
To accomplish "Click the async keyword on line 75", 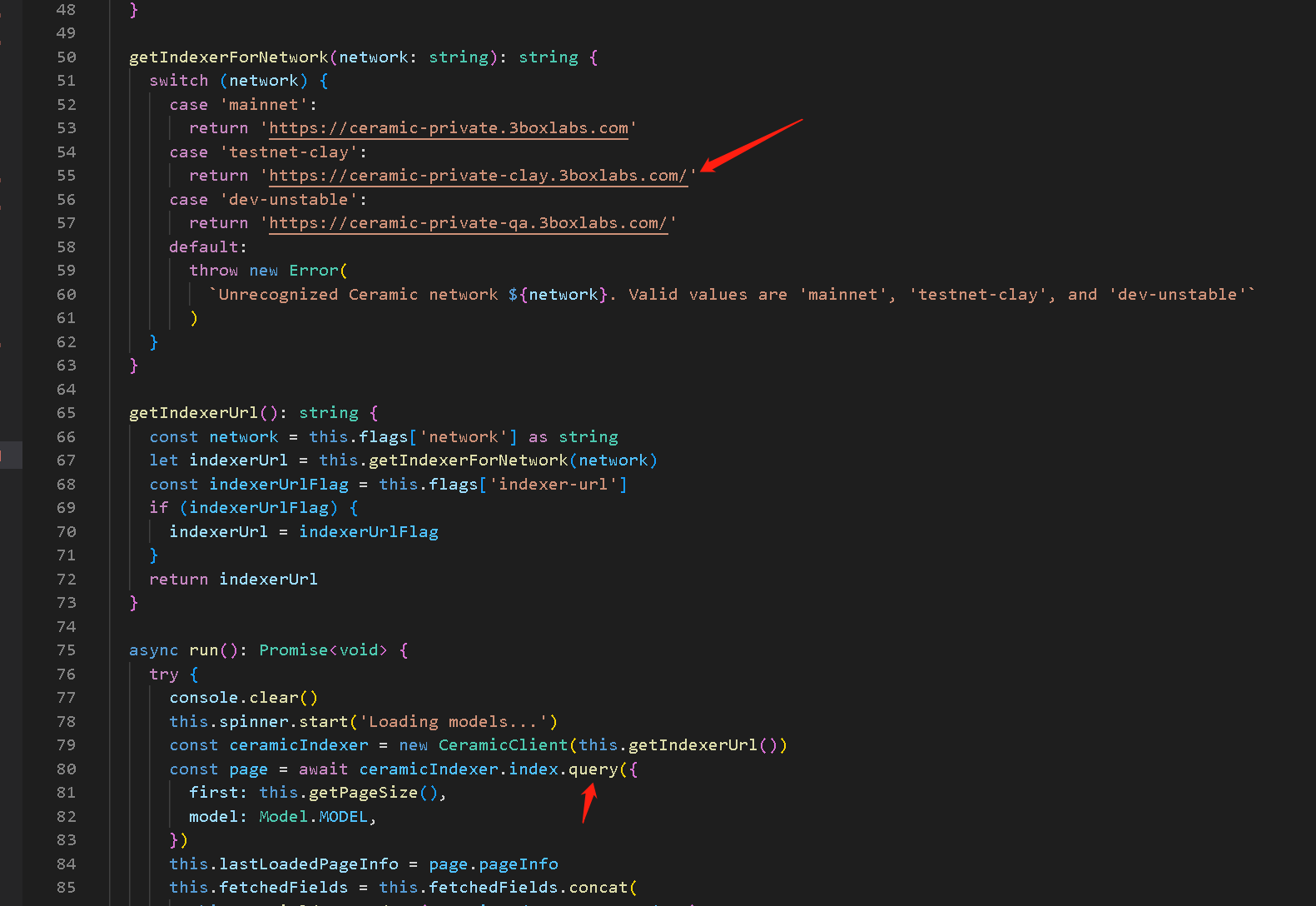I will coord(154,650).
